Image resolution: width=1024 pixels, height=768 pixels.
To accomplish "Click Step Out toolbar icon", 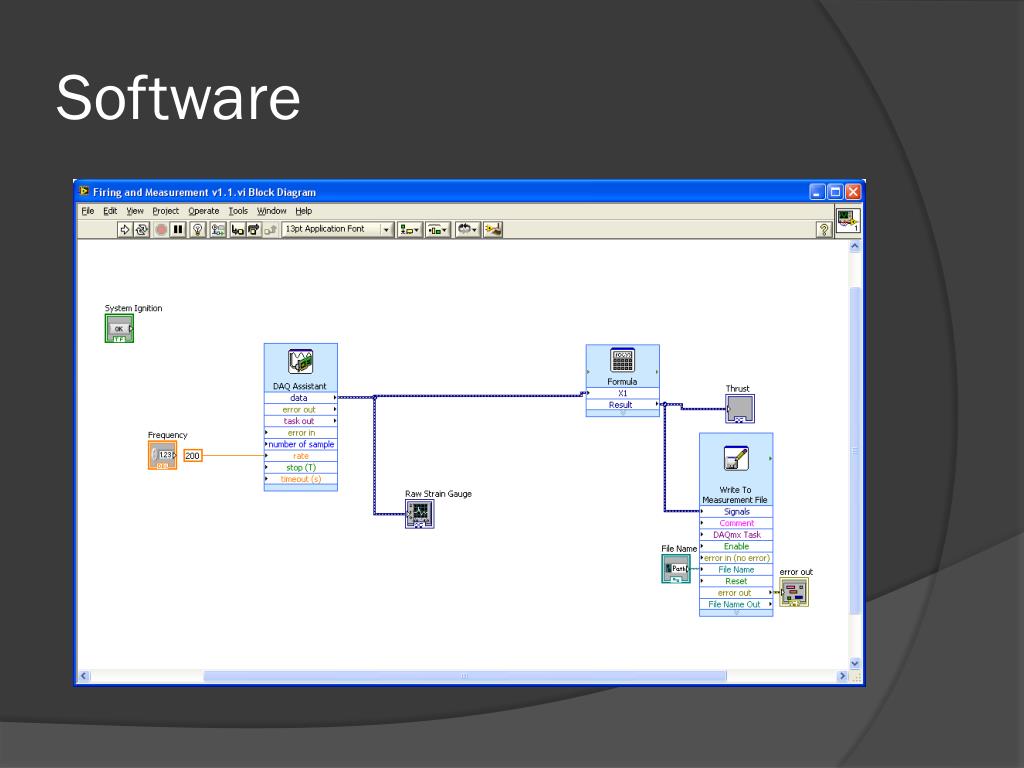I will click(x=270, y=229).
